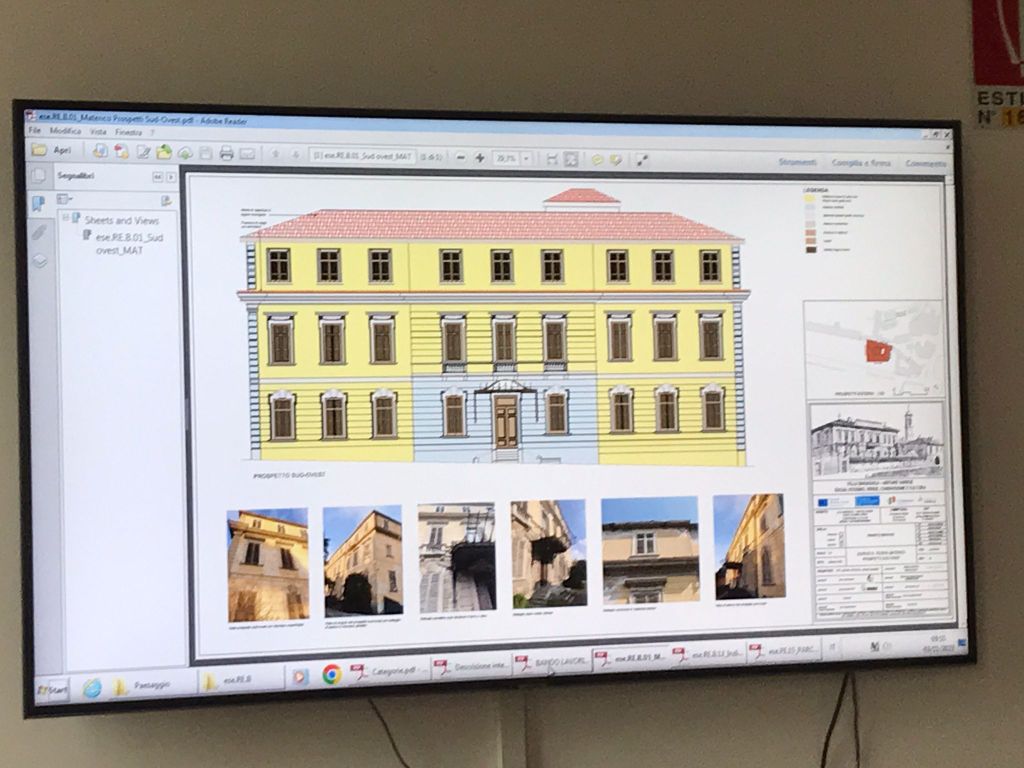The width and height of the screenshot is (1024, 768).
Task: Click the zoom out minus button
Action: click(x=461, y=157)
